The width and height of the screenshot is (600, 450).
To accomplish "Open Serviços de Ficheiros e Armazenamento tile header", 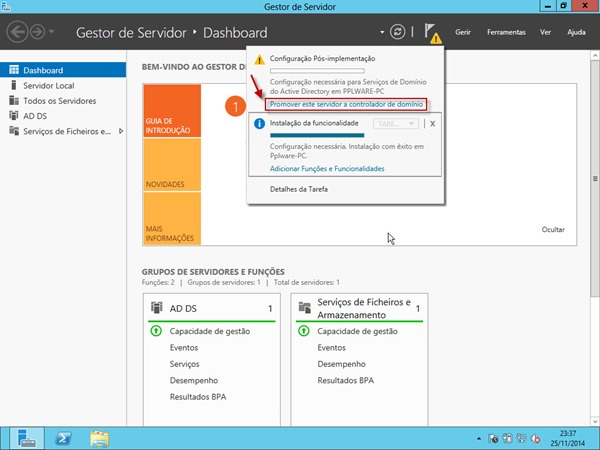I will pyautogui.click(x=359, y=308).
